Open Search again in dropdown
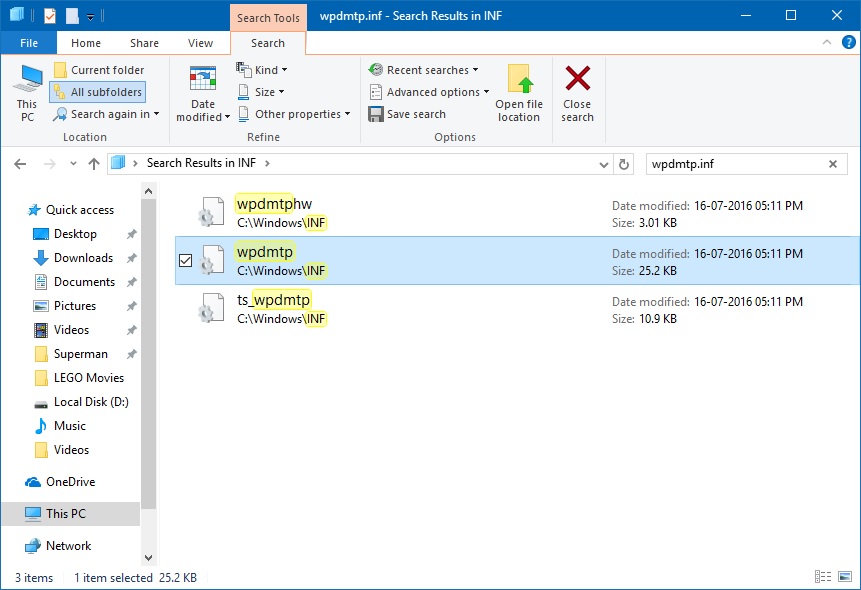 coord(106,114)
